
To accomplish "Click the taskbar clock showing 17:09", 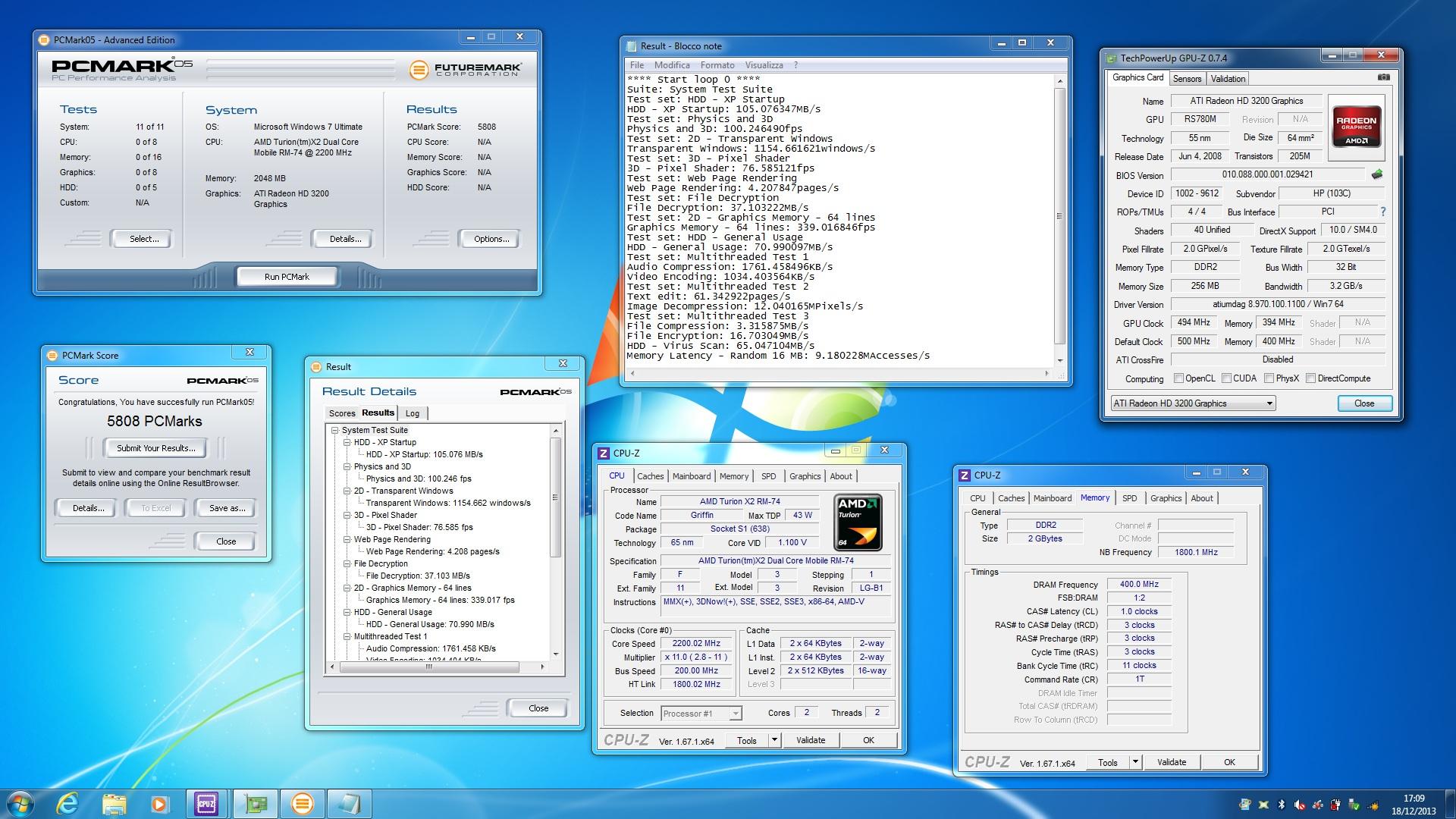I will point(1414,805).
